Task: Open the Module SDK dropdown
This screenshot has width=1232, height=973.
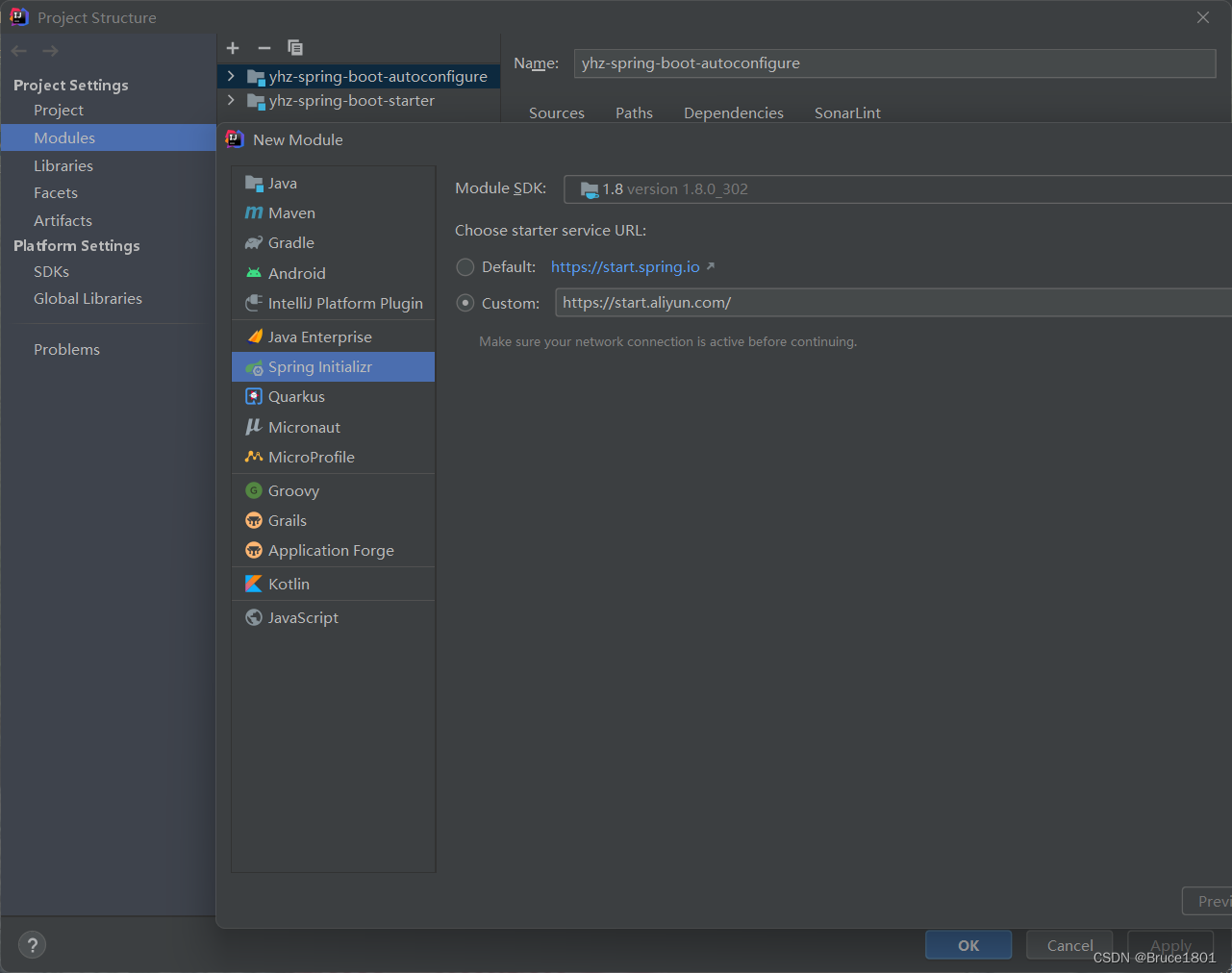Action: pyautogui.click(x=897, y=189)
